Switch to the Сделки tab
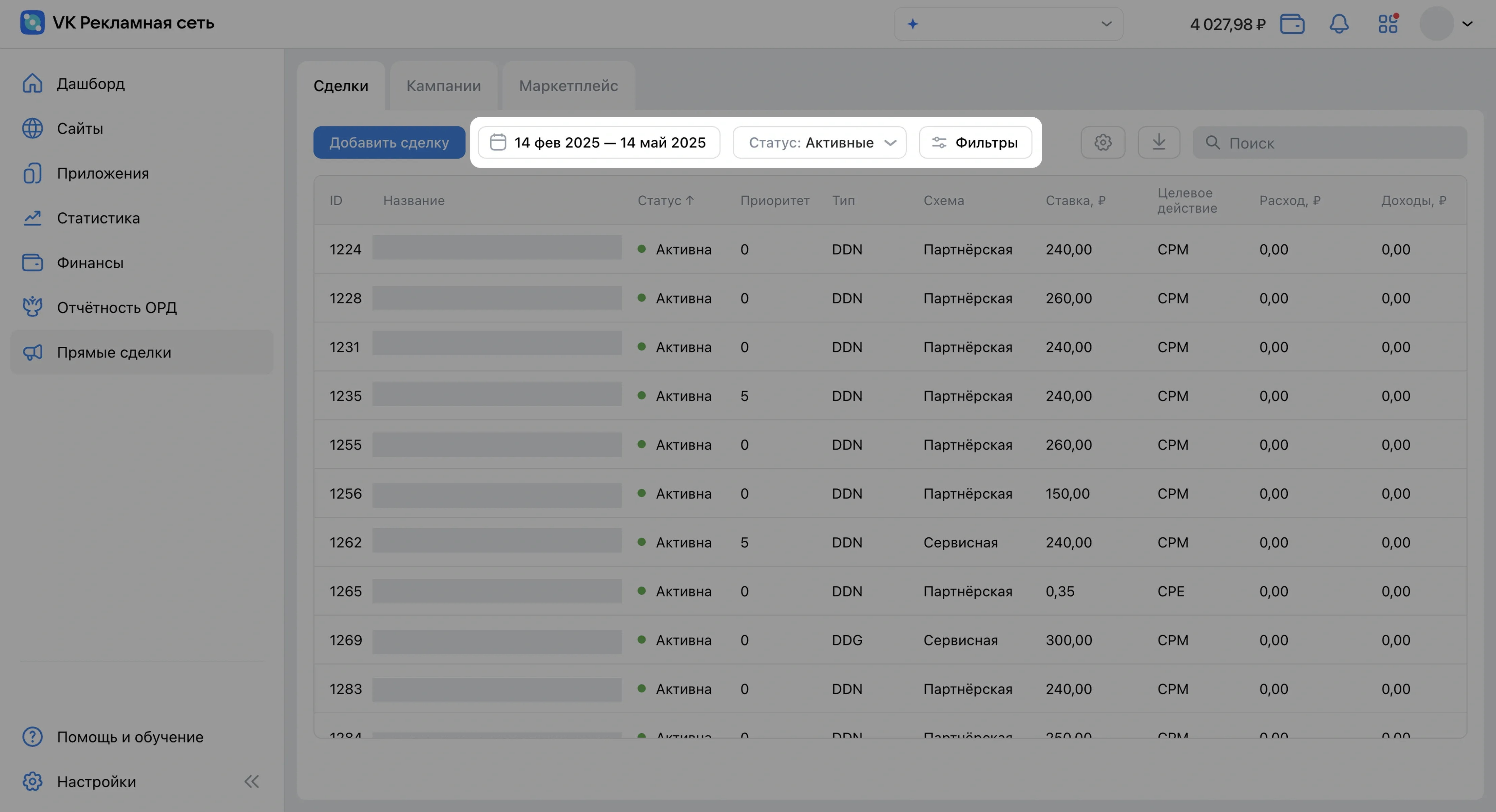This screenshot has width=1496, height=812. point(341,86)
